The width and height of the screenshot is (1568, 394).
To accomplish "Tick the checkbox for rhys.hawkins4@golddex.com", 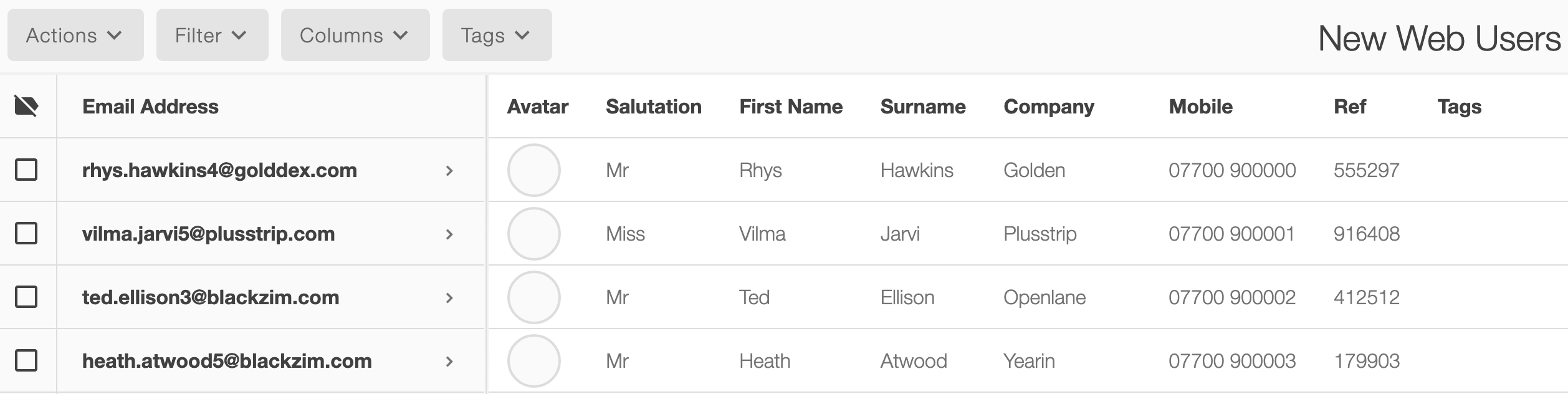I will click(x=26, y=170).
